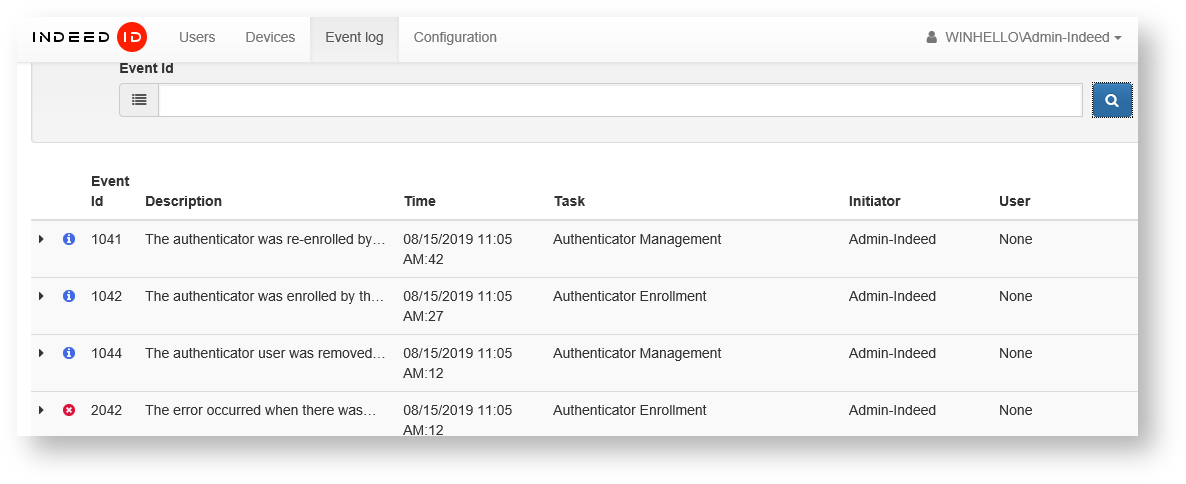
Task: Click the info icon for event 1044
Action: pyautogui.click(x=69, y=354)
